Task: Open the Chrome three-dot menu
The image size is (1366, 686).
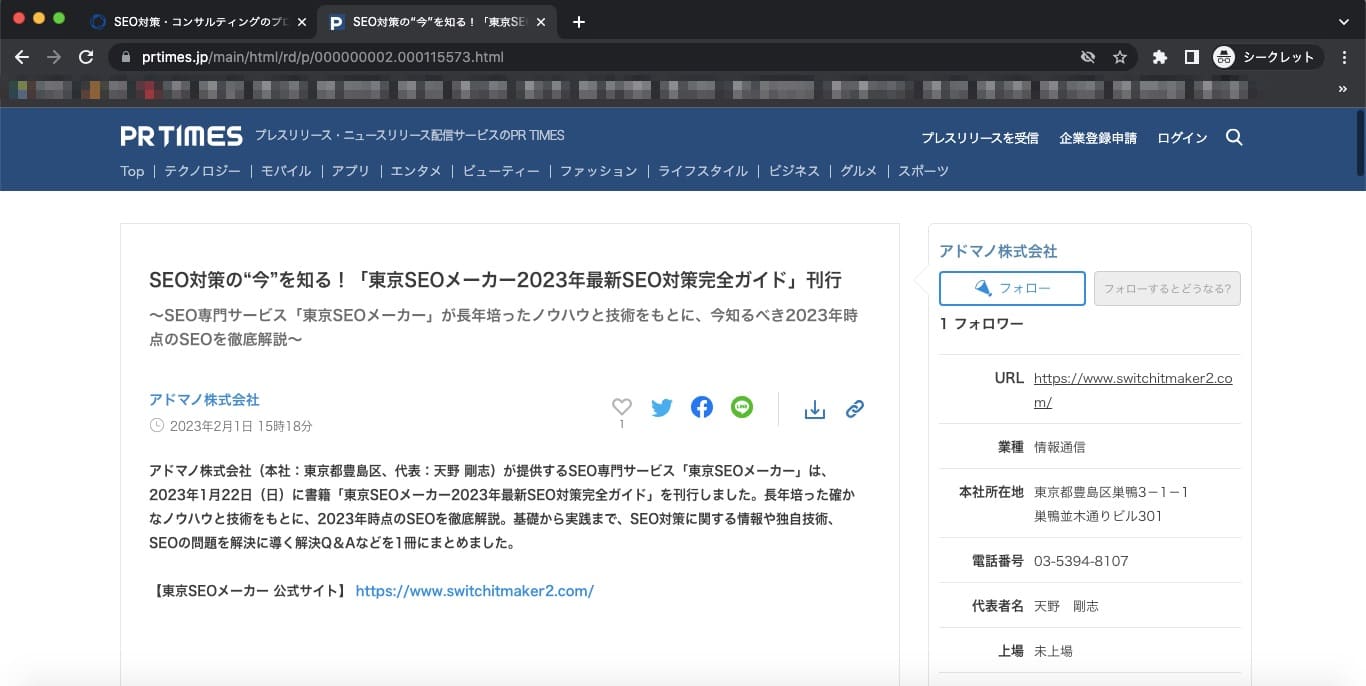Action: point(1345,57)
